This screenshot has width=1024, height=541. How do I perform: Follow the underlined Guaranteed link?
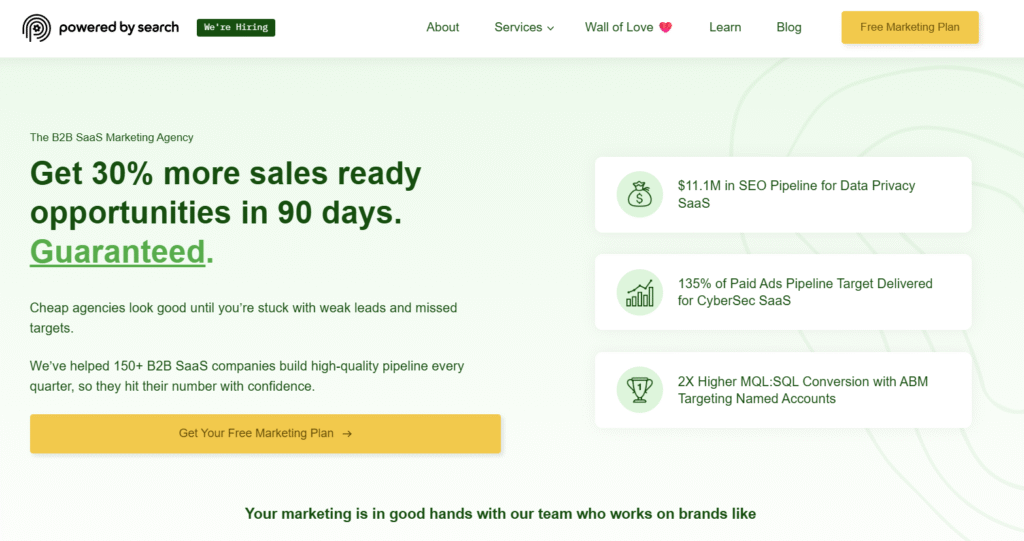tap(118, 251)
